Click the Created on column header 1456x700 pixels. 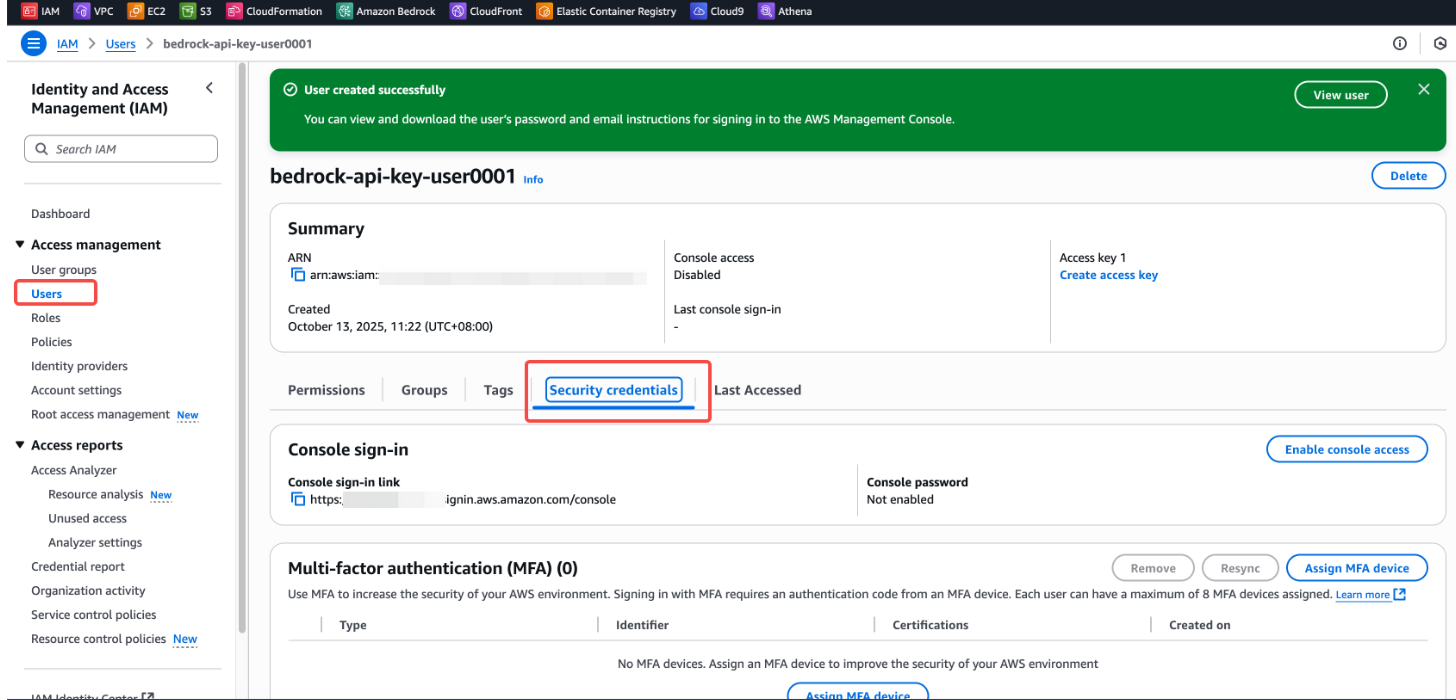coord(1199,625)
